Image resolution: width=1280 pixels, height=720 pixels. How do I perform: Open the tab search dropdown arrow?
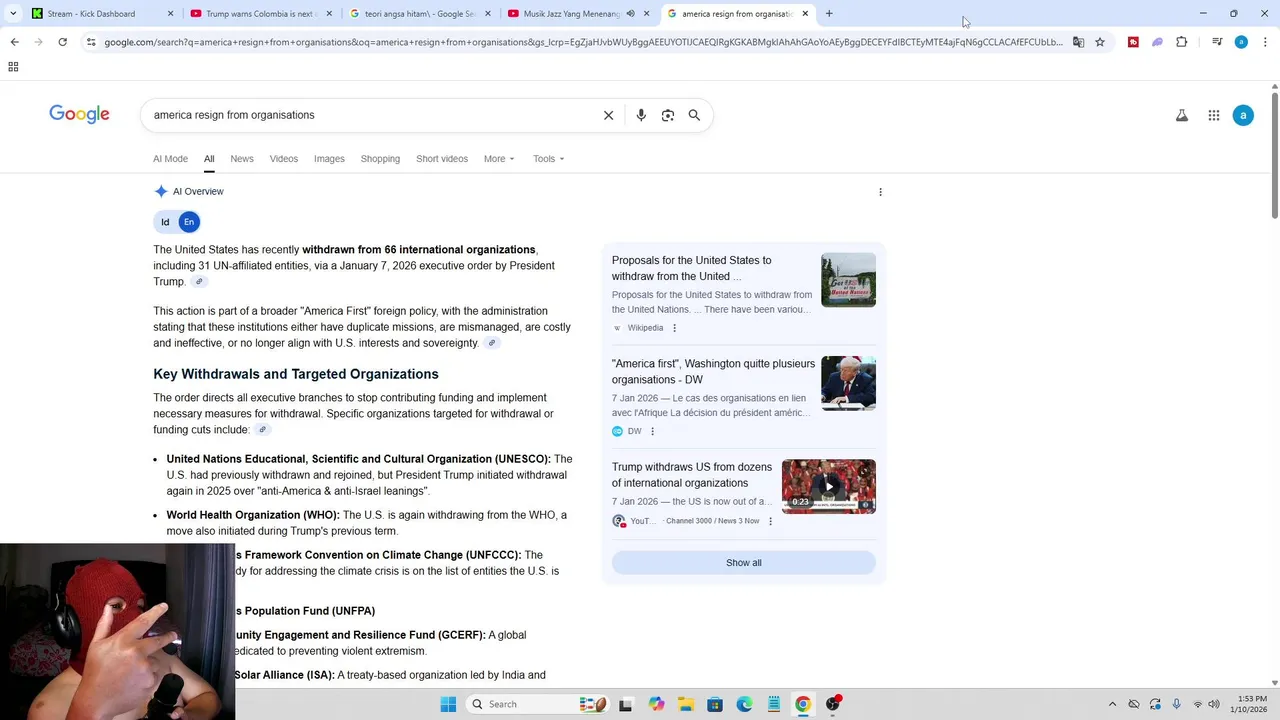click(13, 14)
